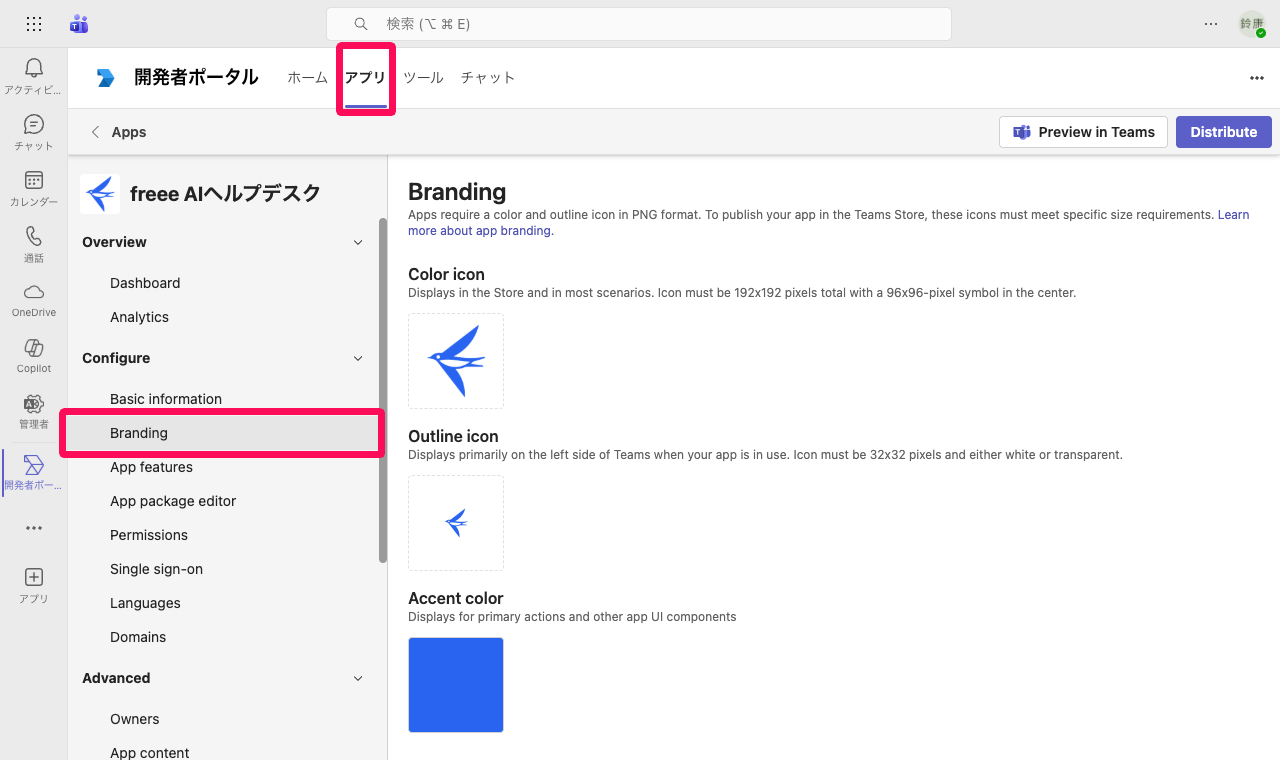1280x760 pixels.
Task: Open Calendar (カレンダー) in left rail
Action: pos(33,187)
